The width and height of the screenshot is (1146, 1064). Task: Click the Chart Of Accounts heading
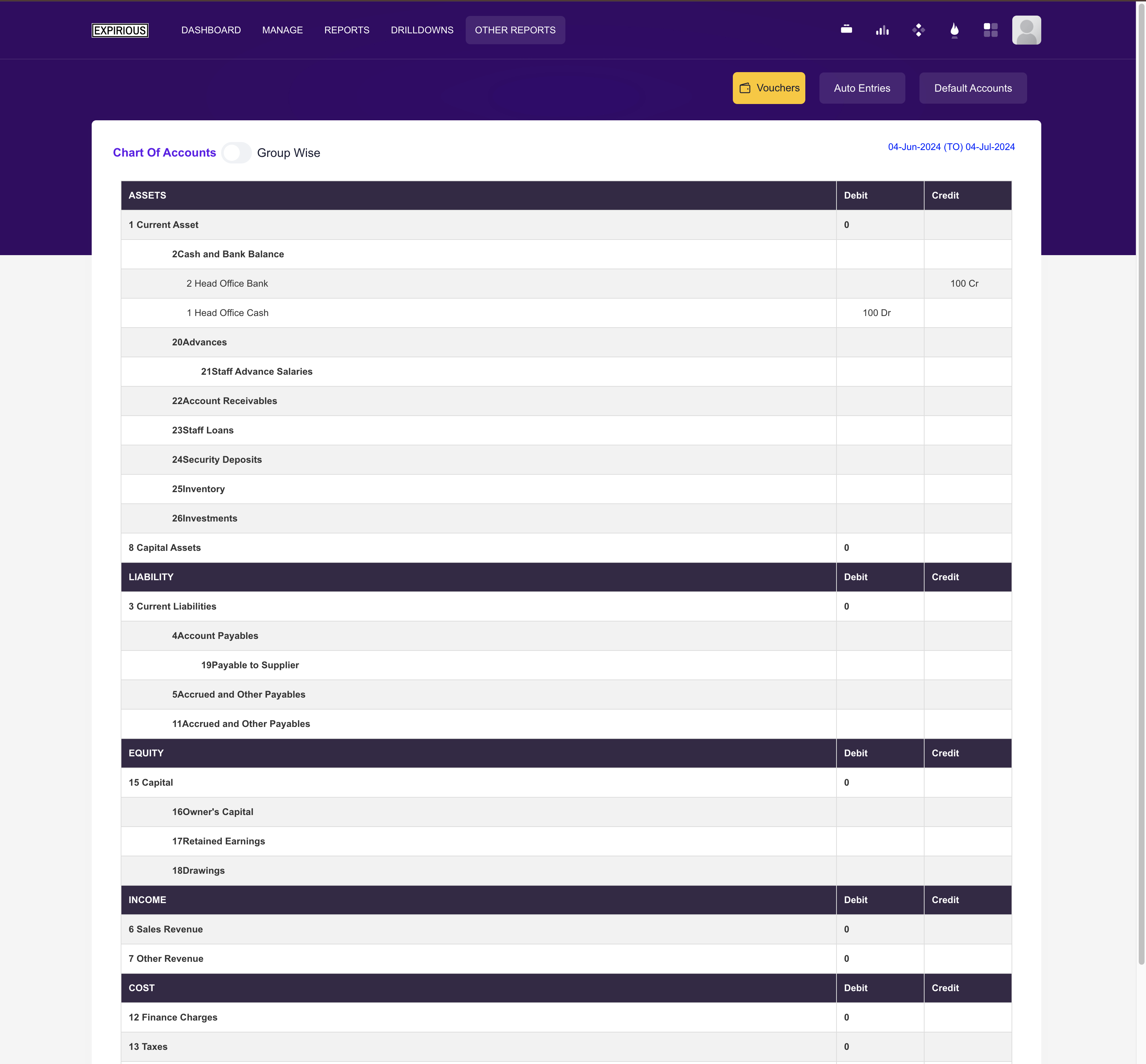[x=164, y=153]
